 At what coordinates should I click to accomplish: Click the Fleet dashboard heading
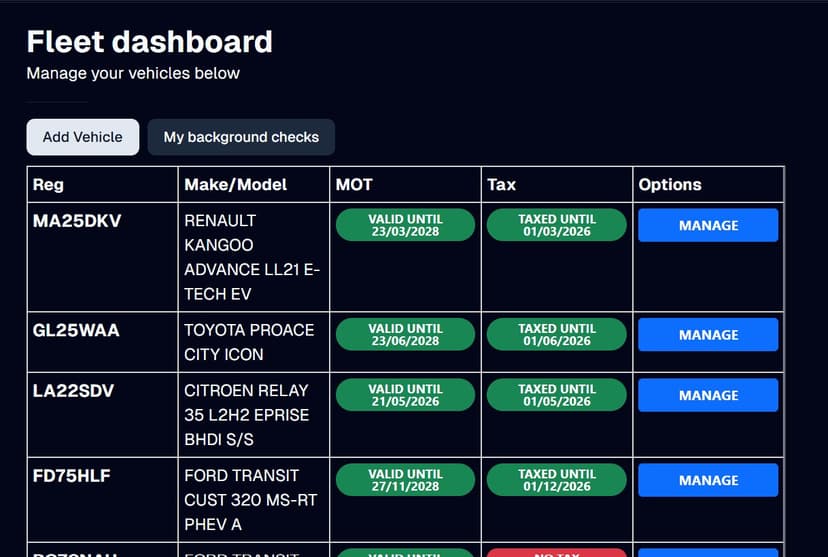click(149, 42)
